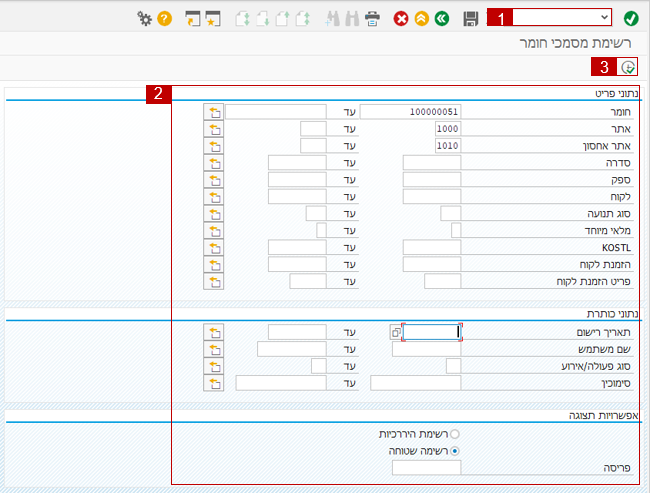650x493 pixels.
Task: Click the סוג תנועה from-value field
Action: click(451, 214)
